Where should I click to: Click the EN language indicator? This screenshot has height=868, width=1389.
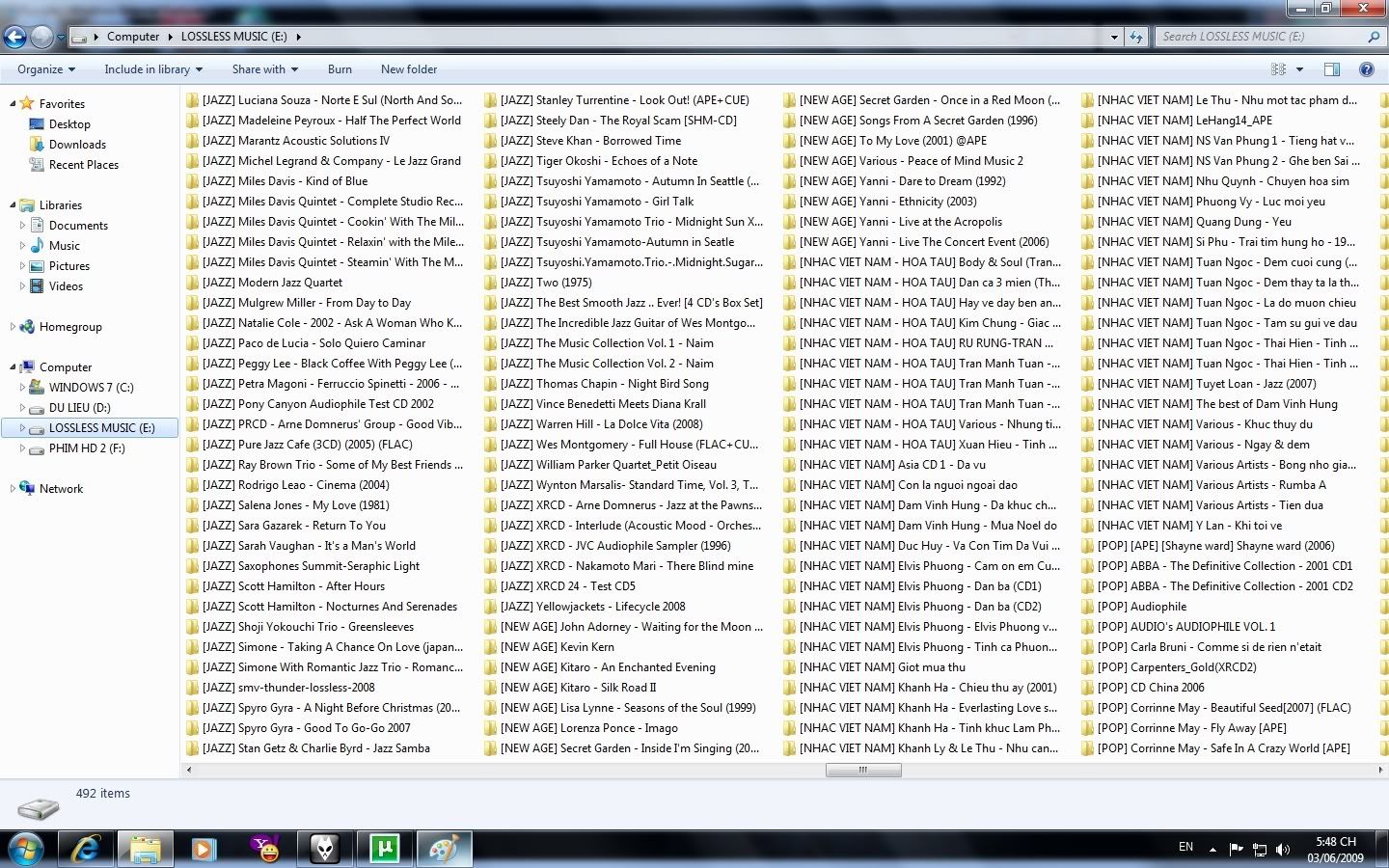(x=1185, y=847)
